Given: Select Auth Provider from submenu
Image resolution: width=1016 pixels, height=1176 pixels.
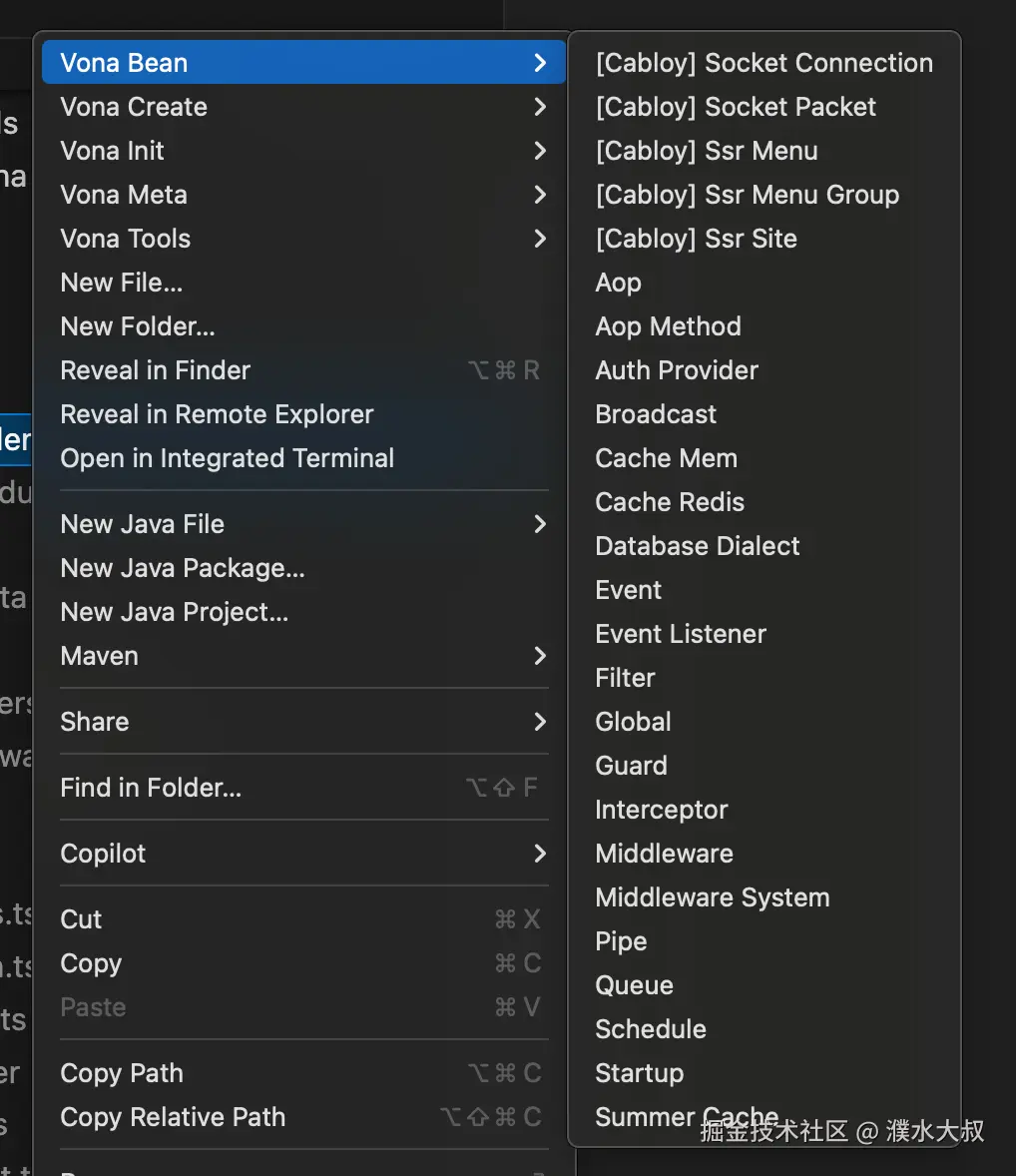Looking at the screenshot, I should tap(677, 370).
